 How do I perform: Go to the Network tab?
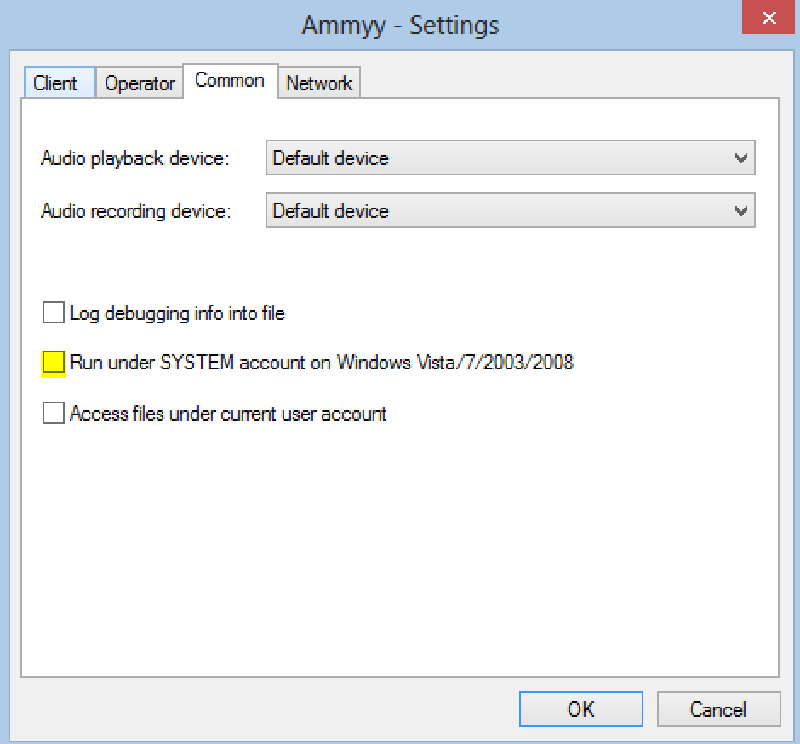(x=319, y=83)
